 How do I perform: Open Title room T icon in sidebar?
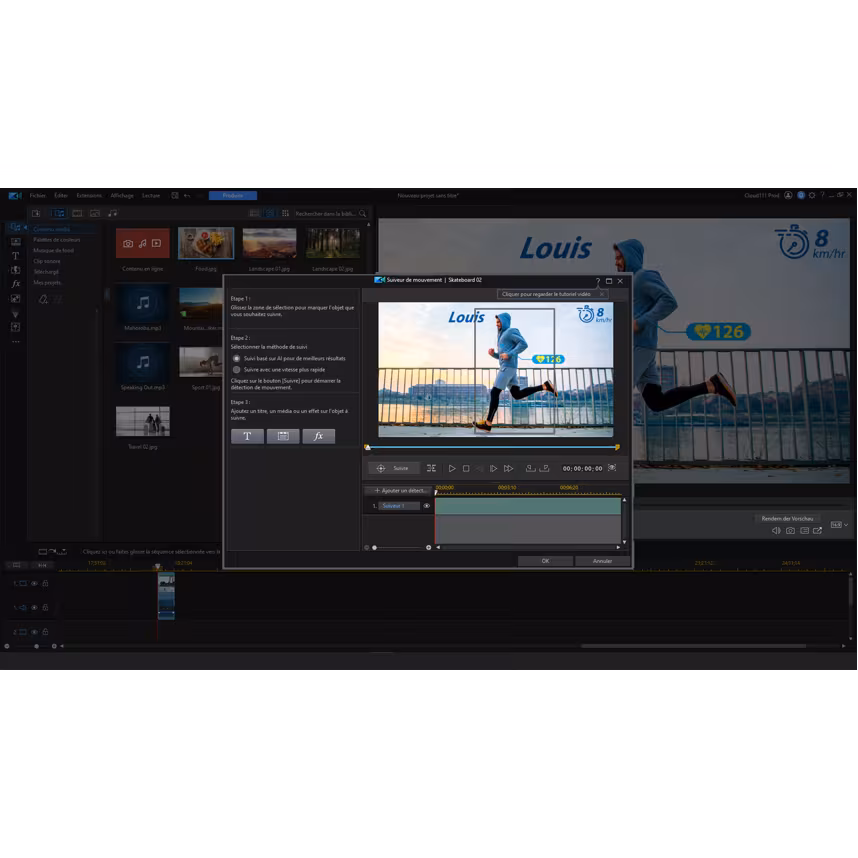coord(15,256)
